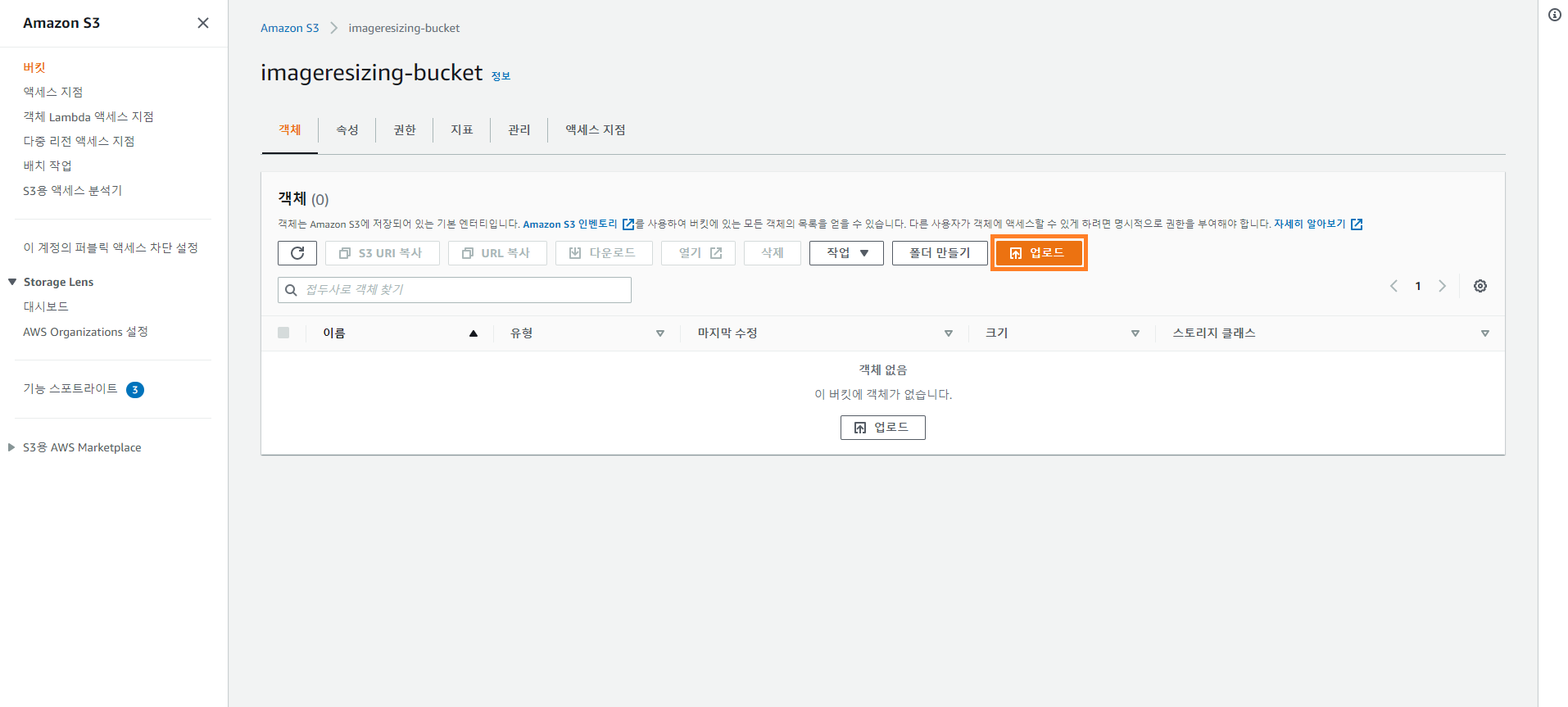Click the 삭제 button

[773, 253]
